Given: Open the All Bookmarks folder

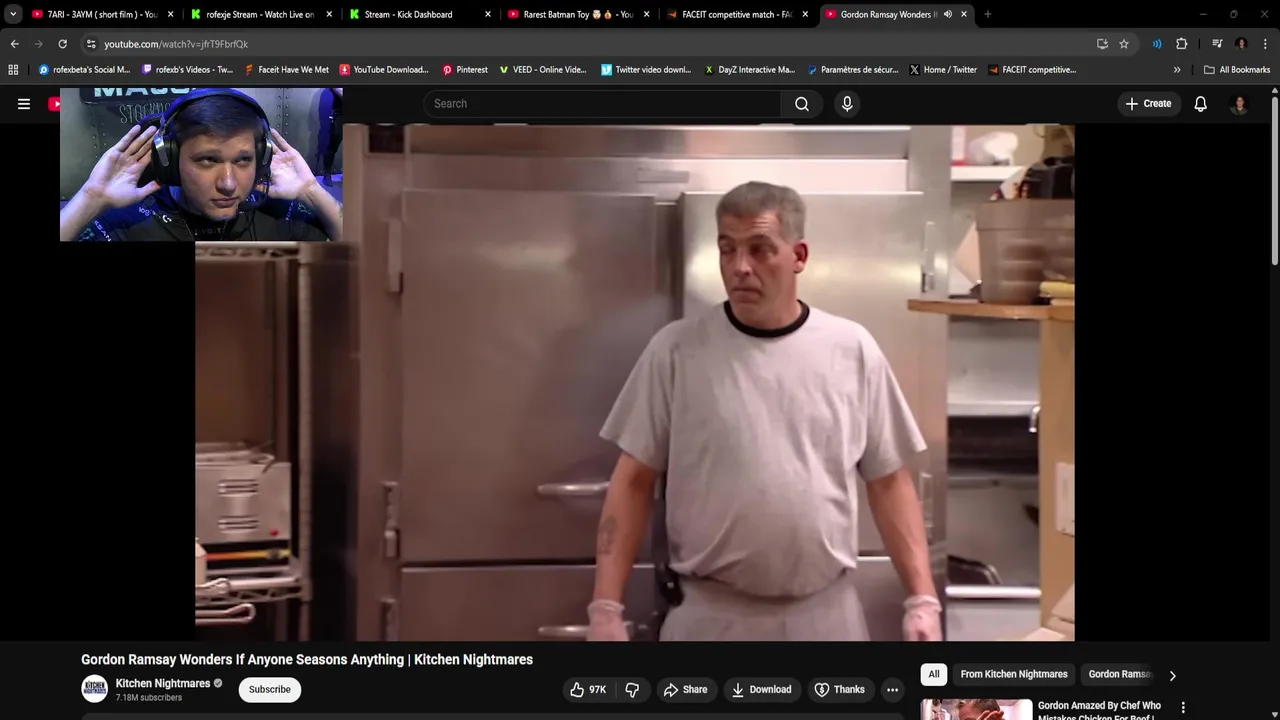Looking at the screenshot, I should tap(1237, 70).
